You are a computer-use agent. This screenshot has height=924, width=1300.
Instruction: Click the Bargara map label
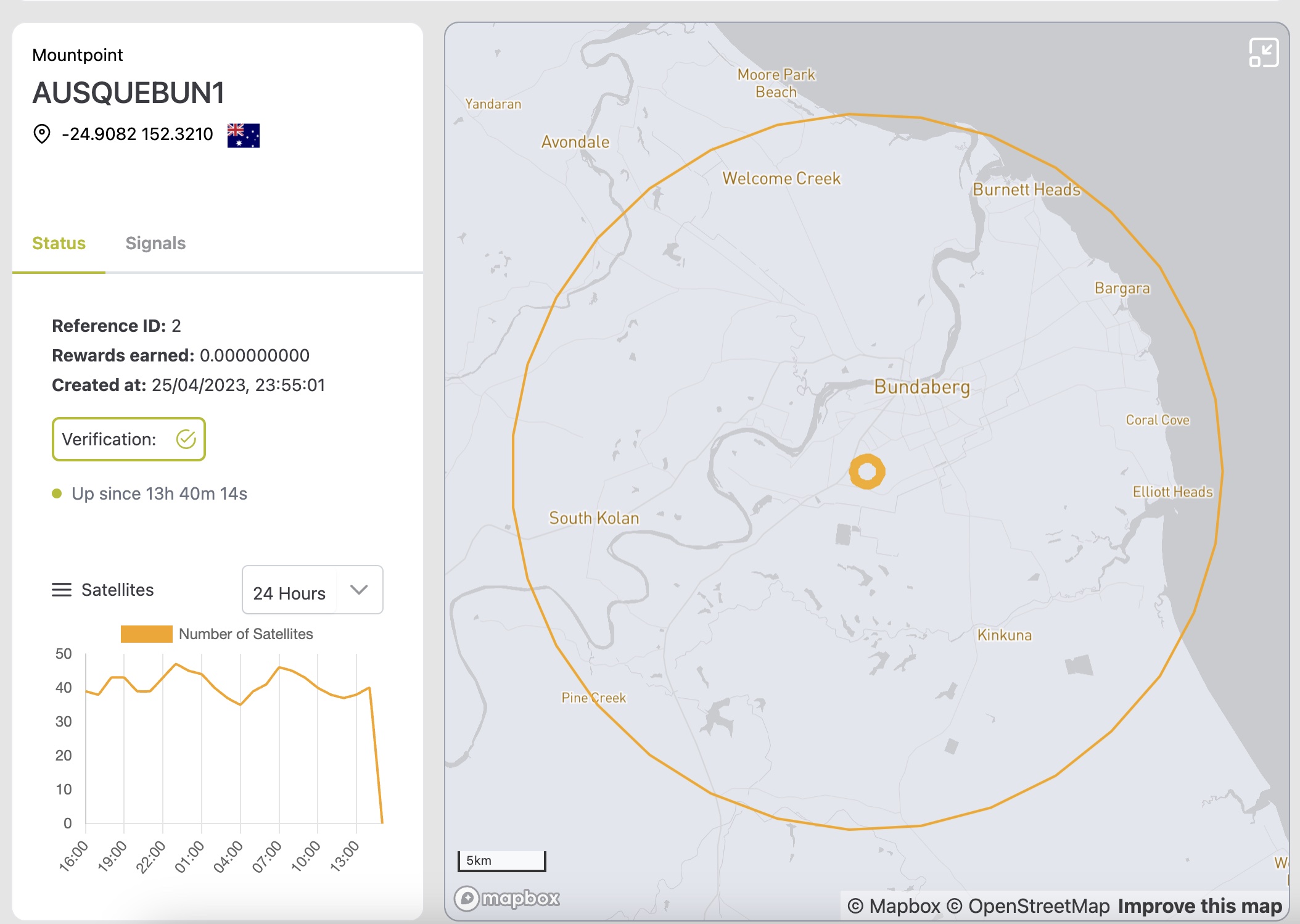[1122, 288]
